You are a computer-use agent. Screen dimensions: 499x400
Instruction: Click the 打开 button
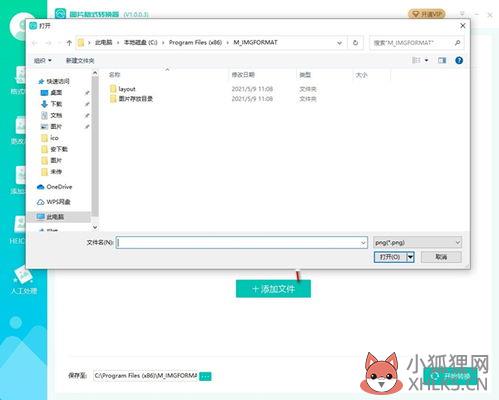390,257
